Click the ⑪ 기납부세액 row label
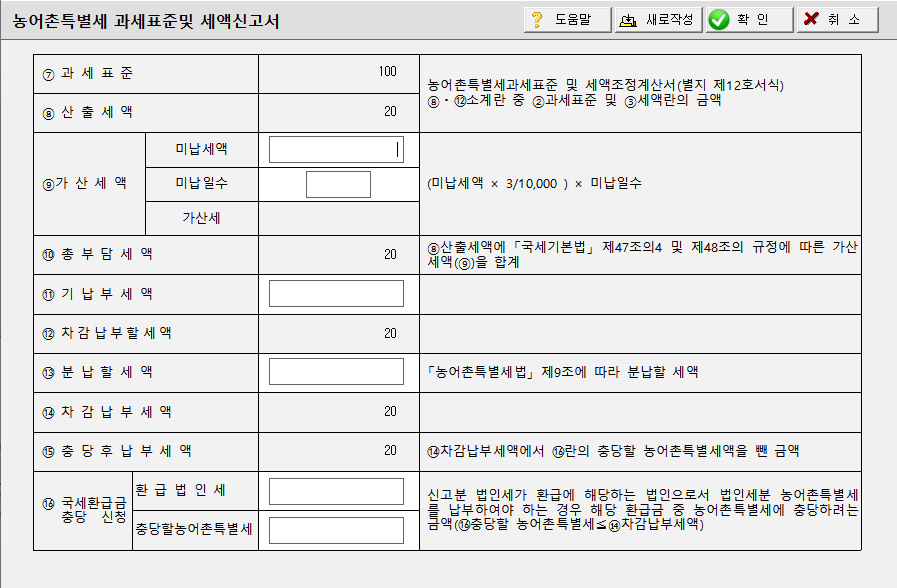Screen dimensions: 897x588 click(97, 294)
